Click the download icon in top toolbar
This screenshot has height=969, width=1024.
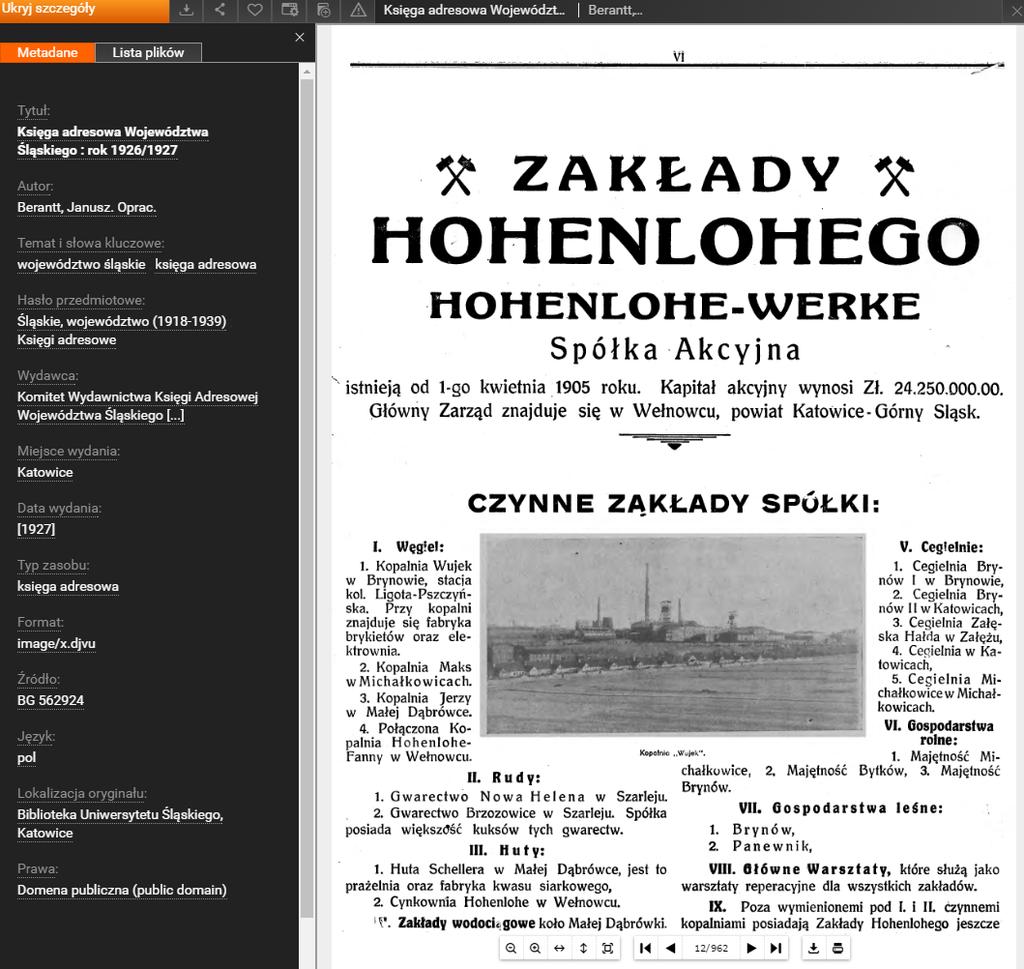tap(186, 10)
